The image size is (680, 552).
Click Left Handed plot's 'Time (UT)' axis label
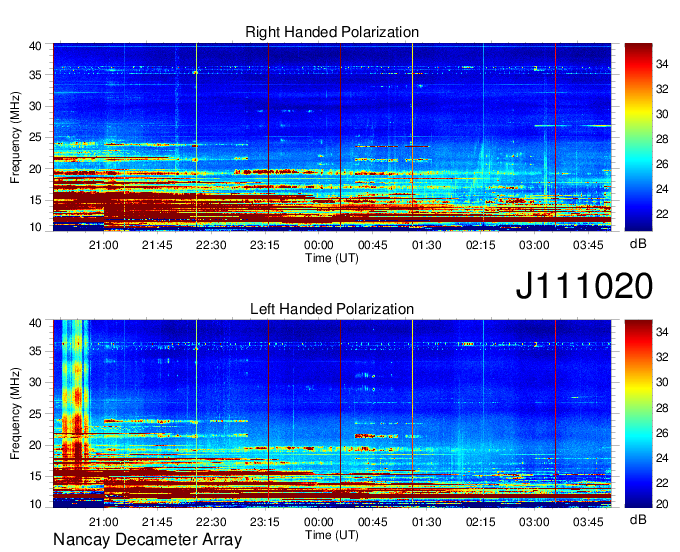[x=332, y=535]
